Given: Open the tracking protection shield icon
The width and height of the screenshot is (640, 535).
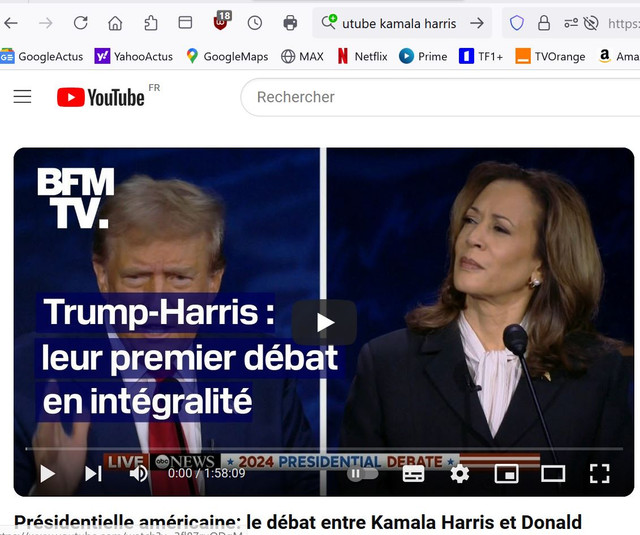Looking at the screenshot, I should [517, 23].
